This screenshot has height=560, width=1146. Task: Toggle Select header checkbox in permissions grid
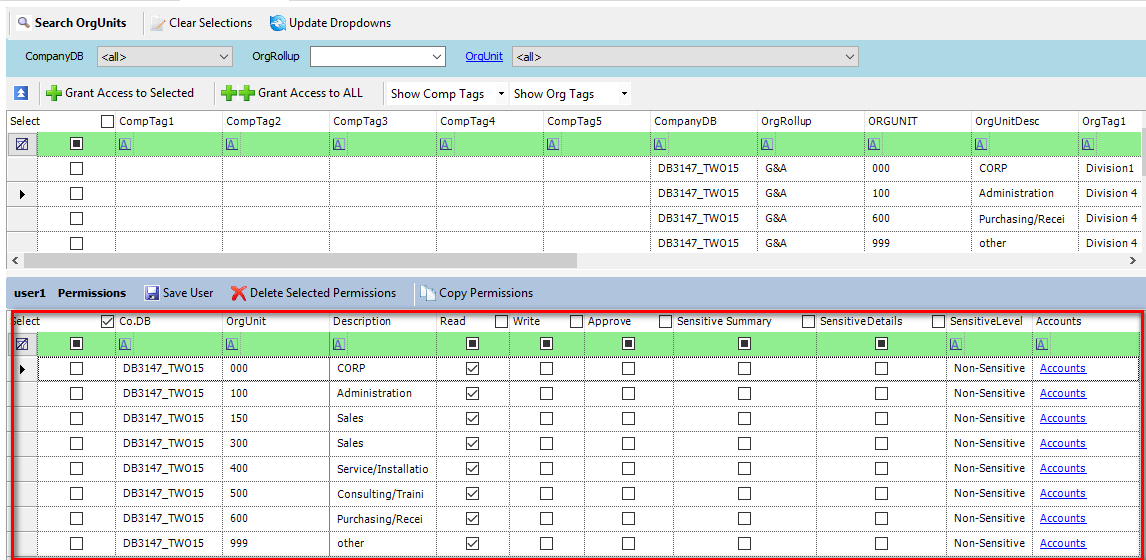[107, 321]
